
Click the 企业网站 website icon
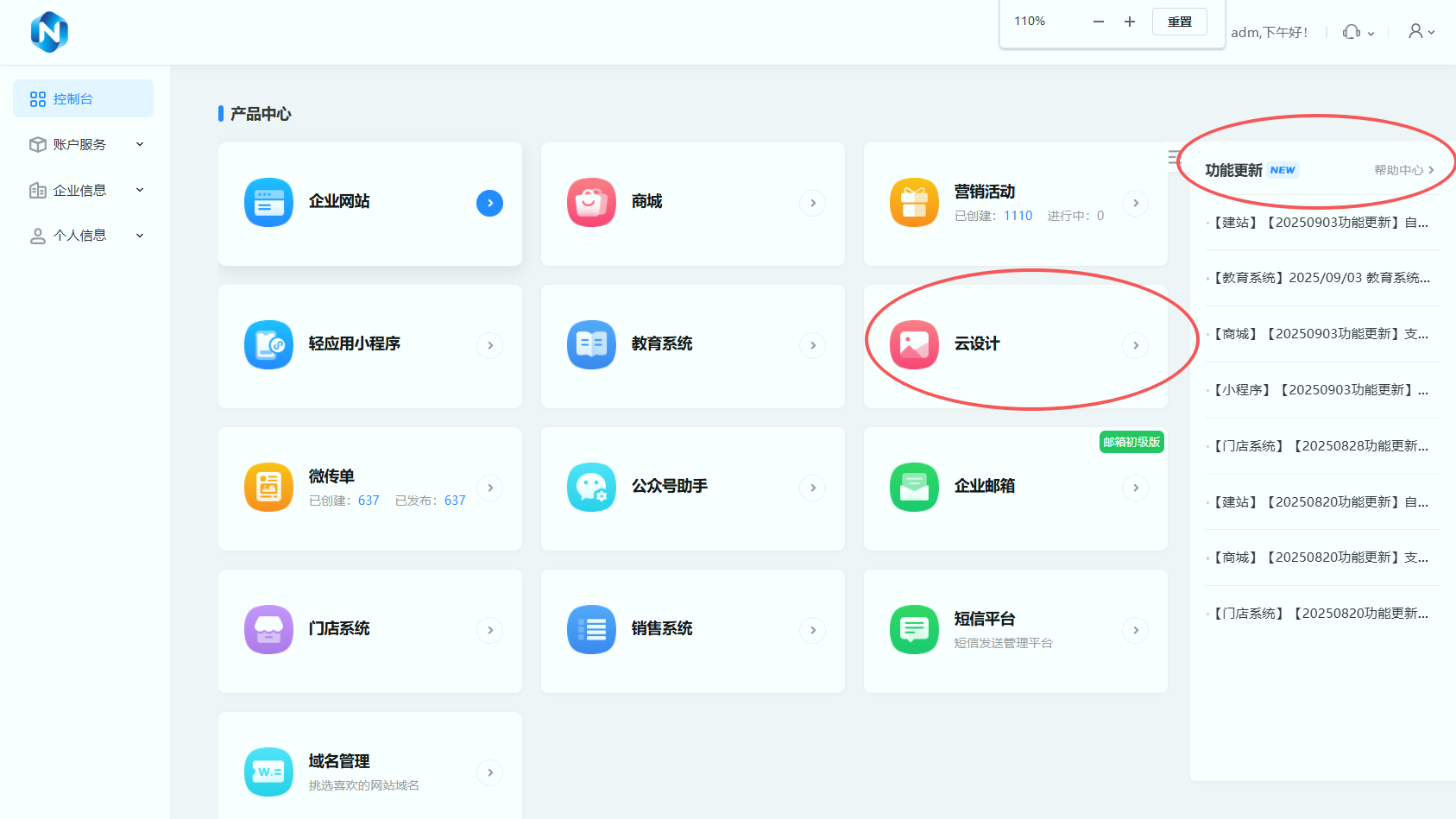(268, 203)
